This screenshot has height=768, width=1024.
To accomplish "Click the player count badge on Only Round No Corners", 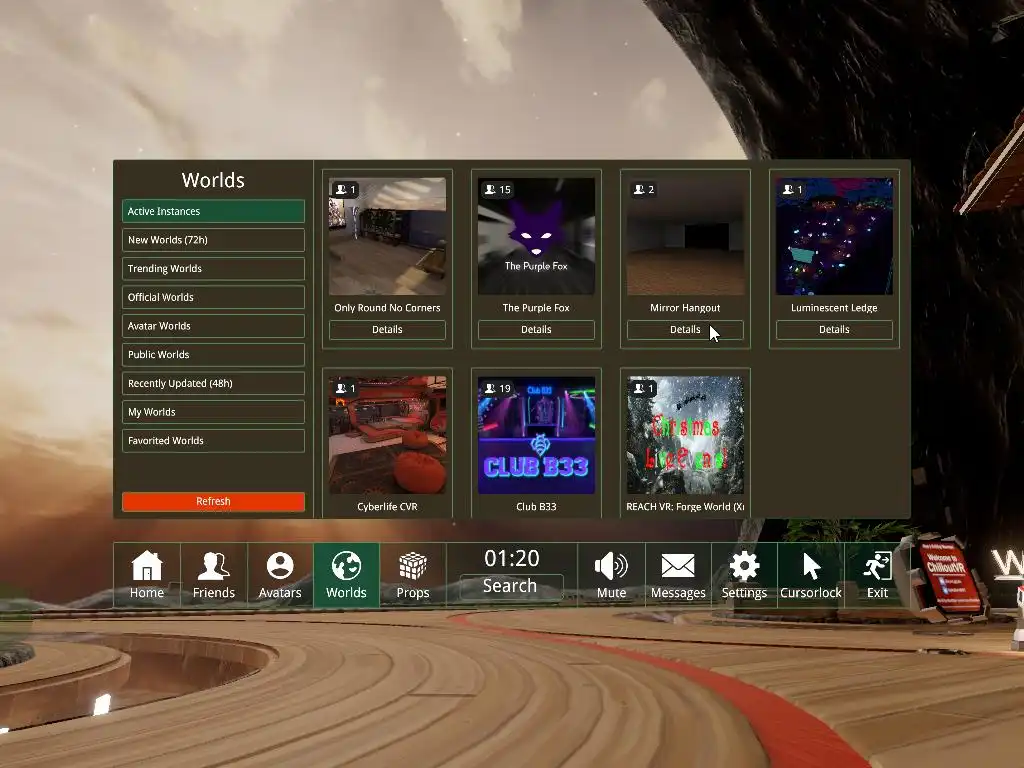I will pyautogui.click(x=345, y=189).
